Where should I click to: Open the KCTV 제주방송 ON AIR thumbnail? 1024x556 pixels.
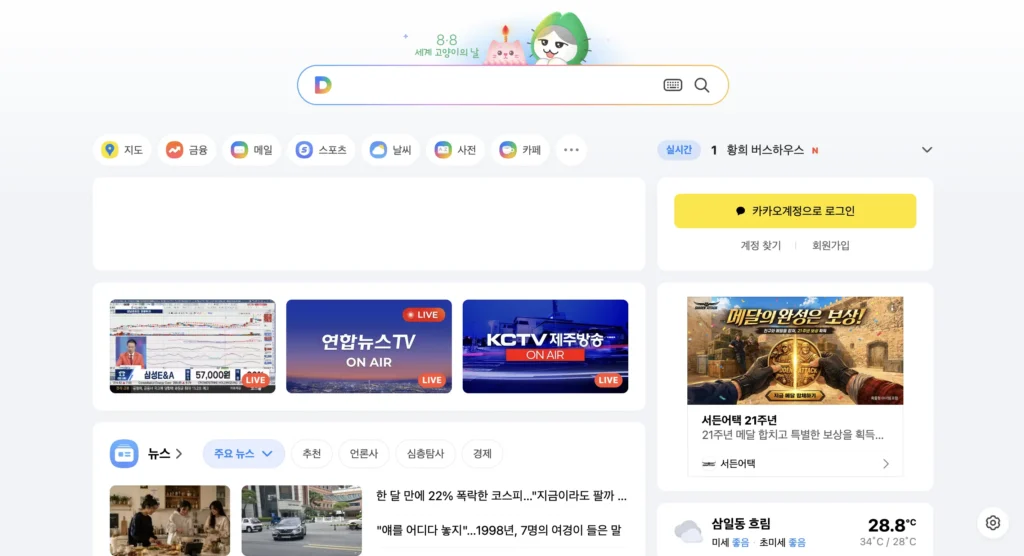545,346
